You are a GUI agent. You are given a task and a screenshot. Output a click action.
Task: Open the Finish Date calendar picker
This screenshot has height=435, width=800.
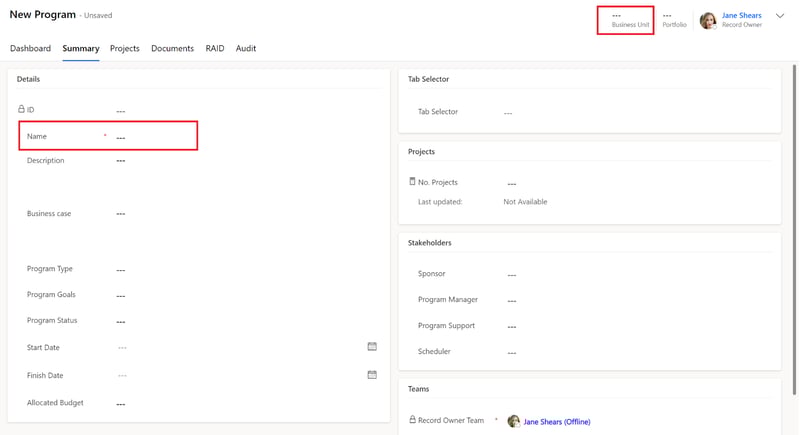tap(372, 375)
